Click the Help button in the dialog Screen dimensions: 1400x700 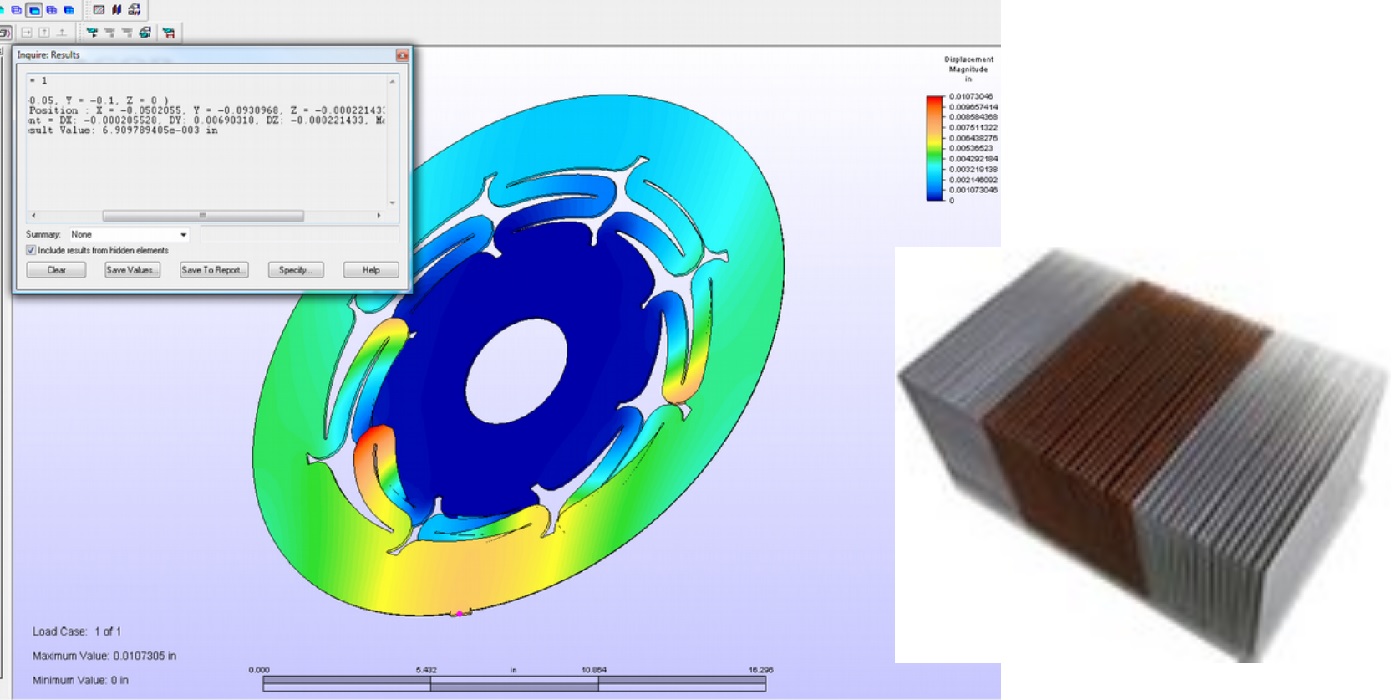(x=371, y=270)
